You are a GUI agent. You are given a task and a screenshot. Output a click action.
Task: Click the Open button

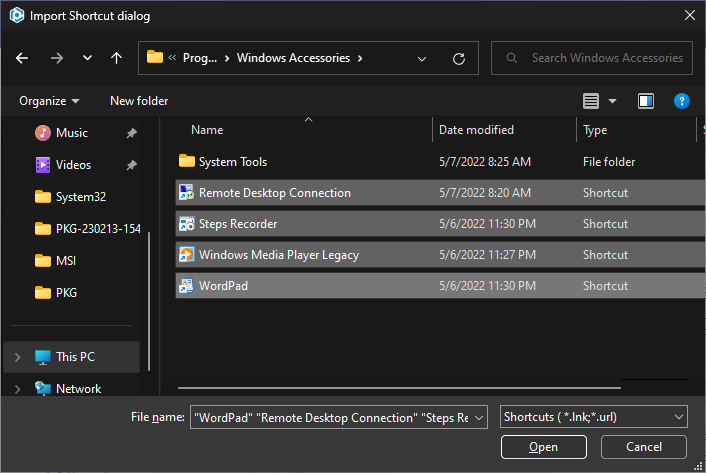pos(543,447)
